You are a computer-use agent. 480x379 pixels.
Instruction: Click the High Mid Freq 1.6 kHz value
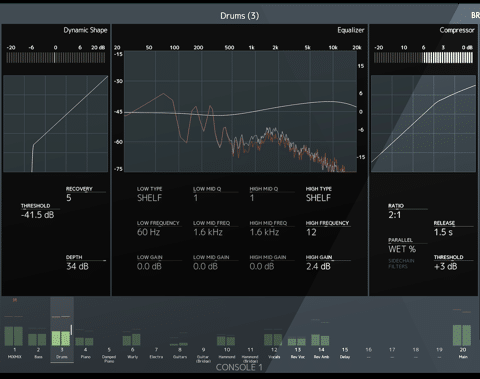(x=264, y=232)
